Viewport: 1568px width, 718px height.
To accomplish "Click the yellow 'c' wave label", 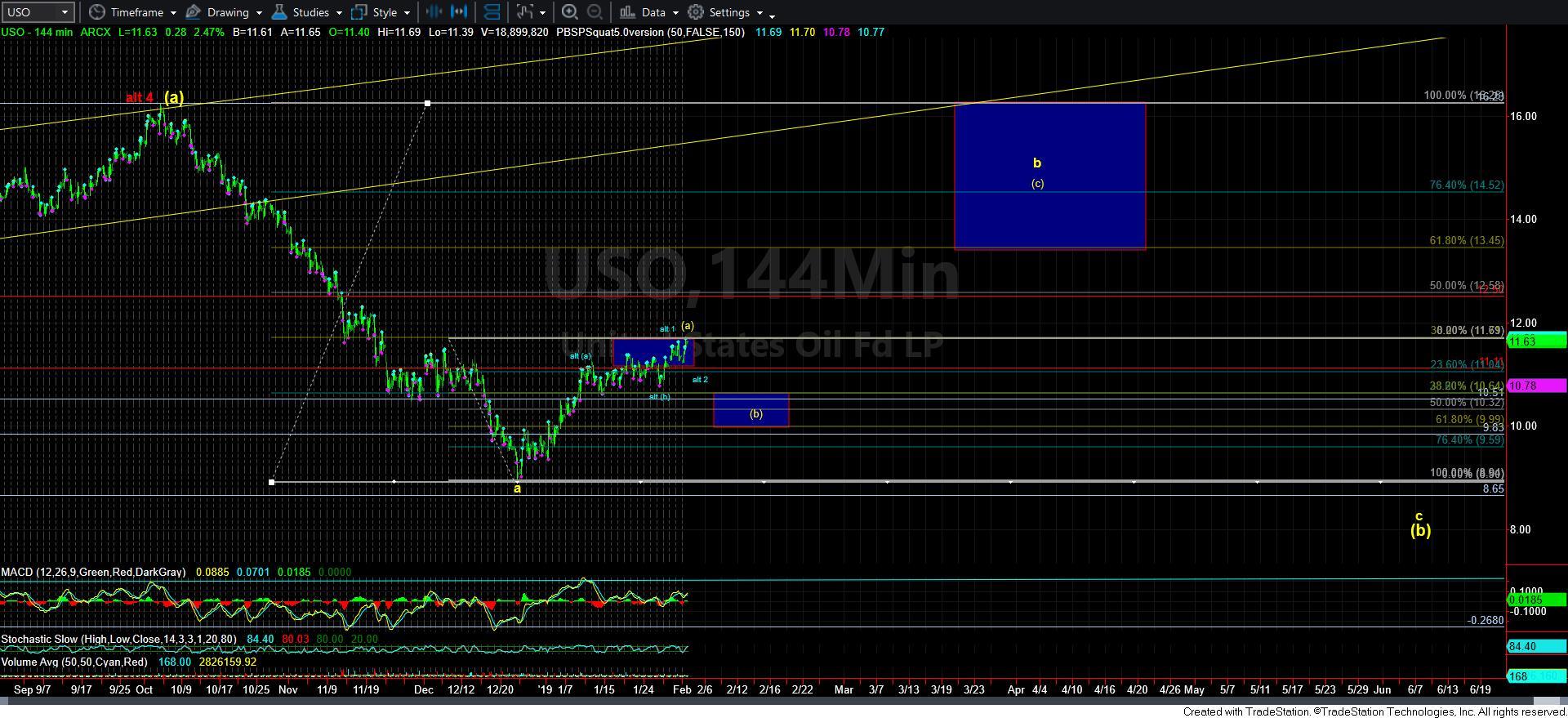I will point(1419,515).
